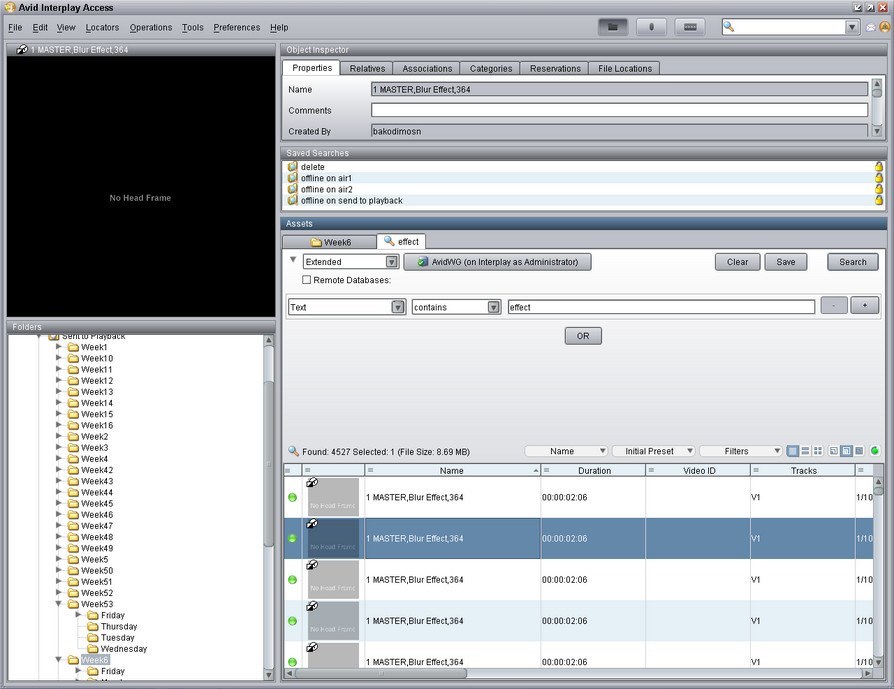Click the keyboard icon in the top toolbar

690,27
